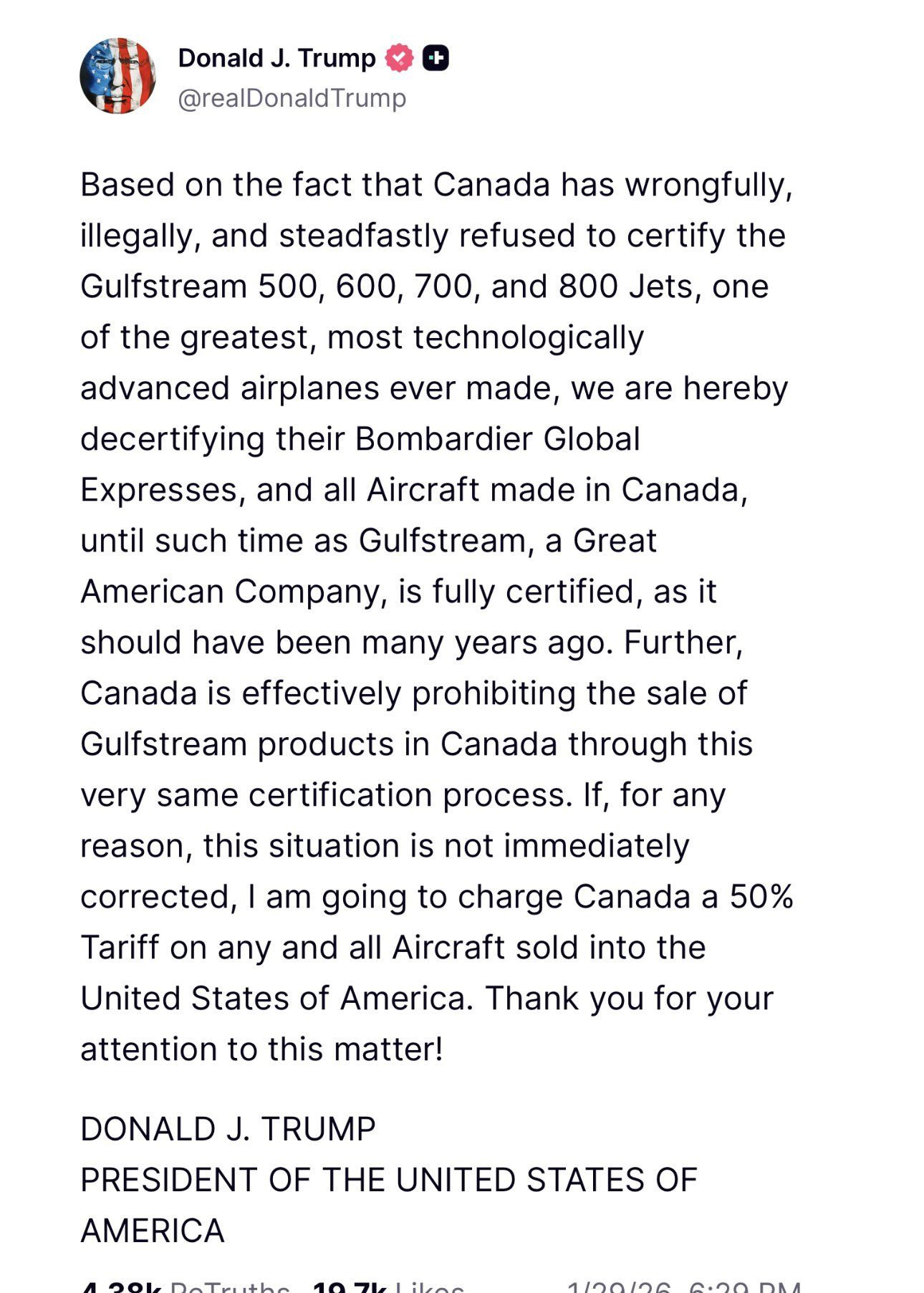Click the red verified checkmark badge
The height and width of the screenshot is (1293, 924).
[x=399, y=58]
